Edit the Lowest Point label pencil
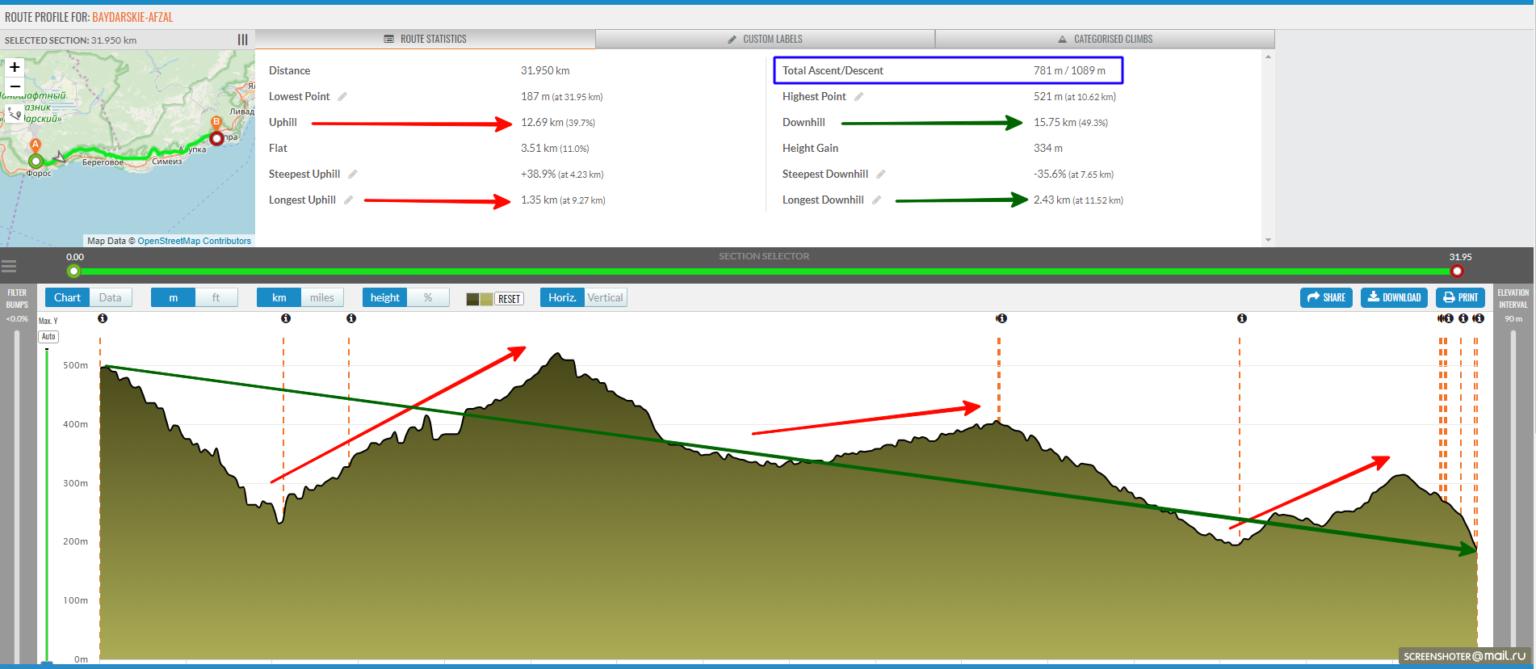The height and width of the screenshot is (669, 1536). [343, 97]
